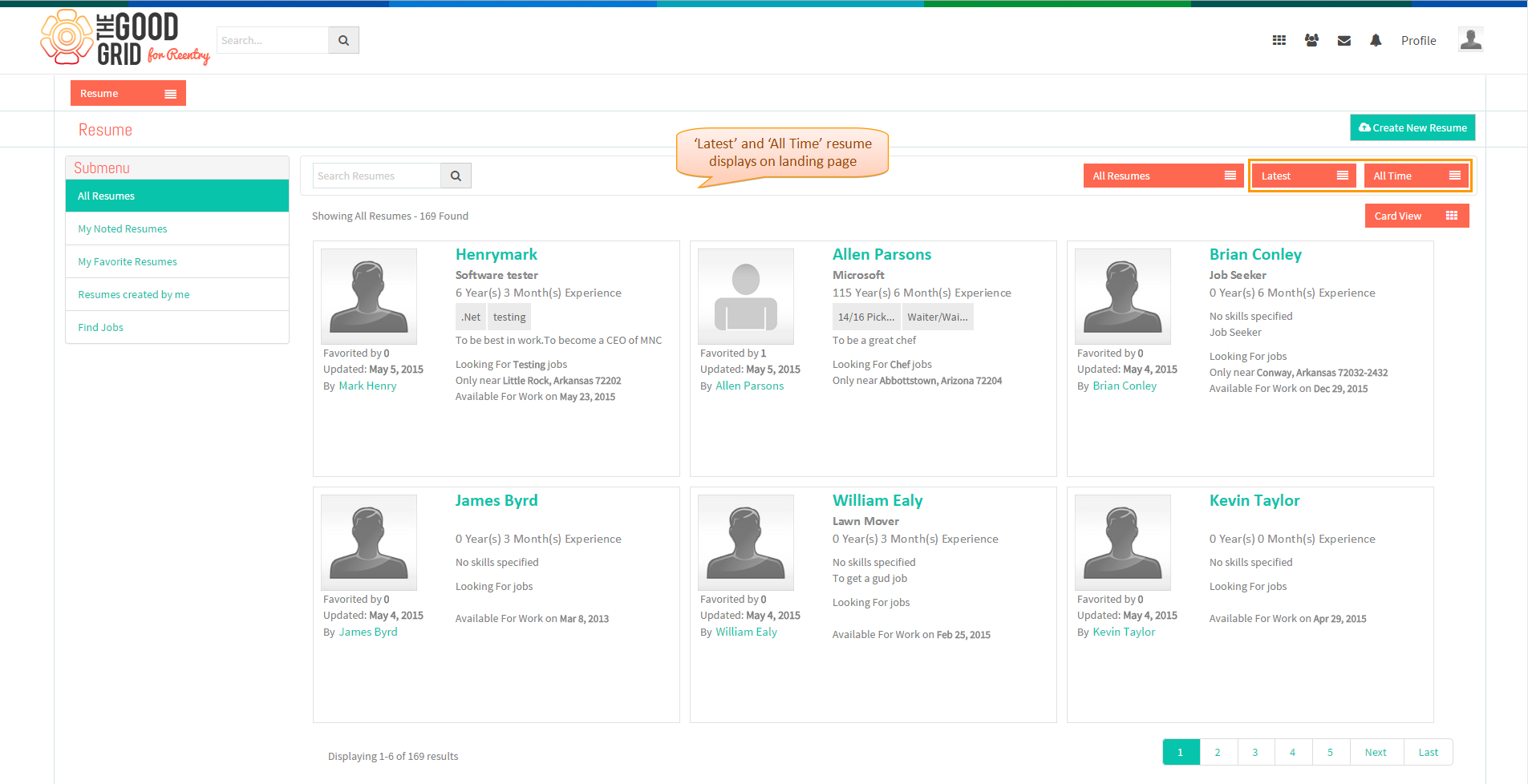Open the notifications bell icon
This screenshot has height=784, width=1528.
click(1376, 40)
